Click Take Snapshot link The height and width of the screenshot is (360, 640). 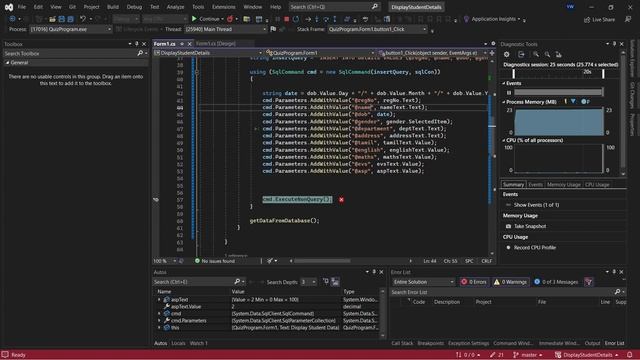point(530,226)
